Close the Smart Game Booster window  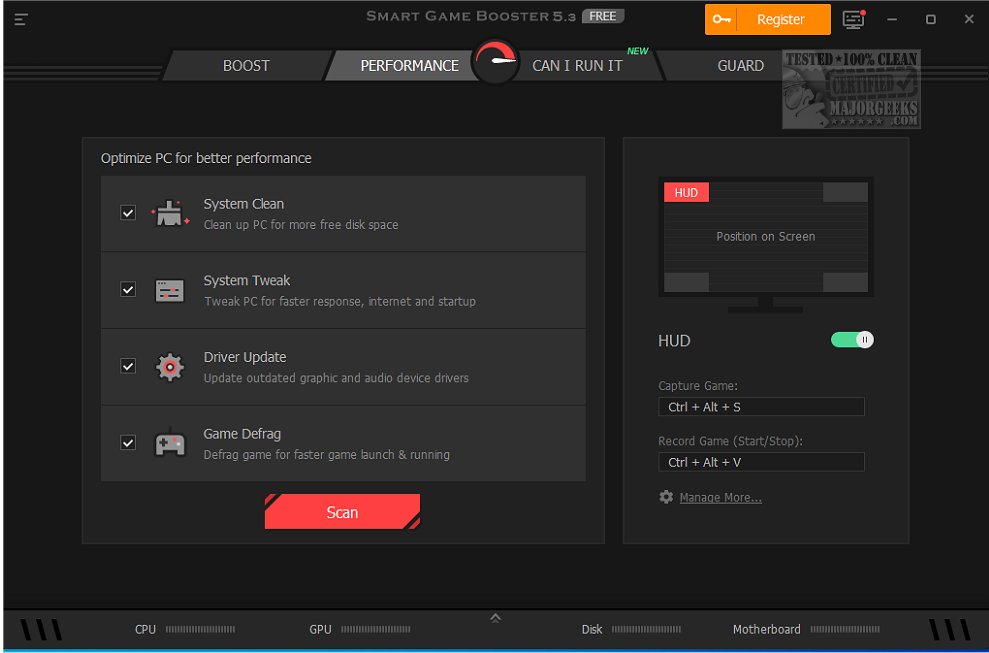969,20
